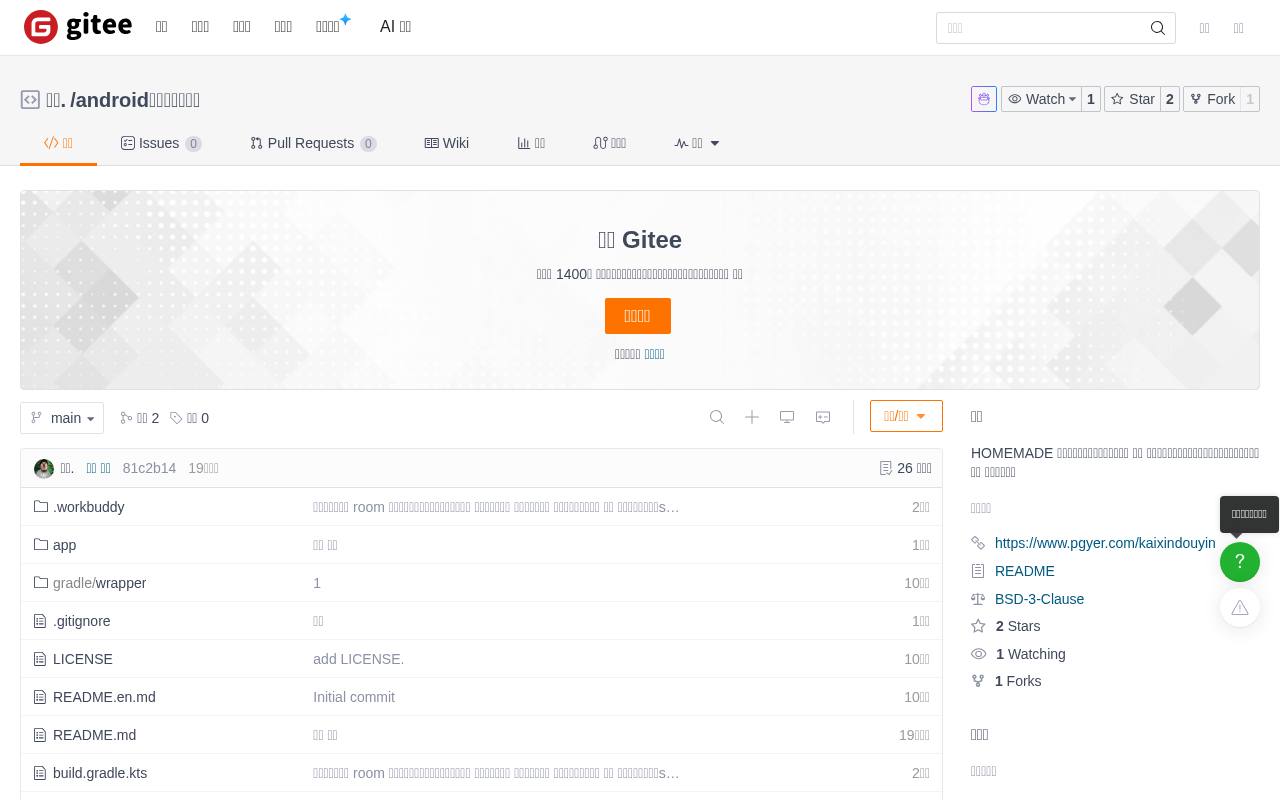
Task: Click the eye icon beside 1 Watching
Action: [x=978, y=654]
